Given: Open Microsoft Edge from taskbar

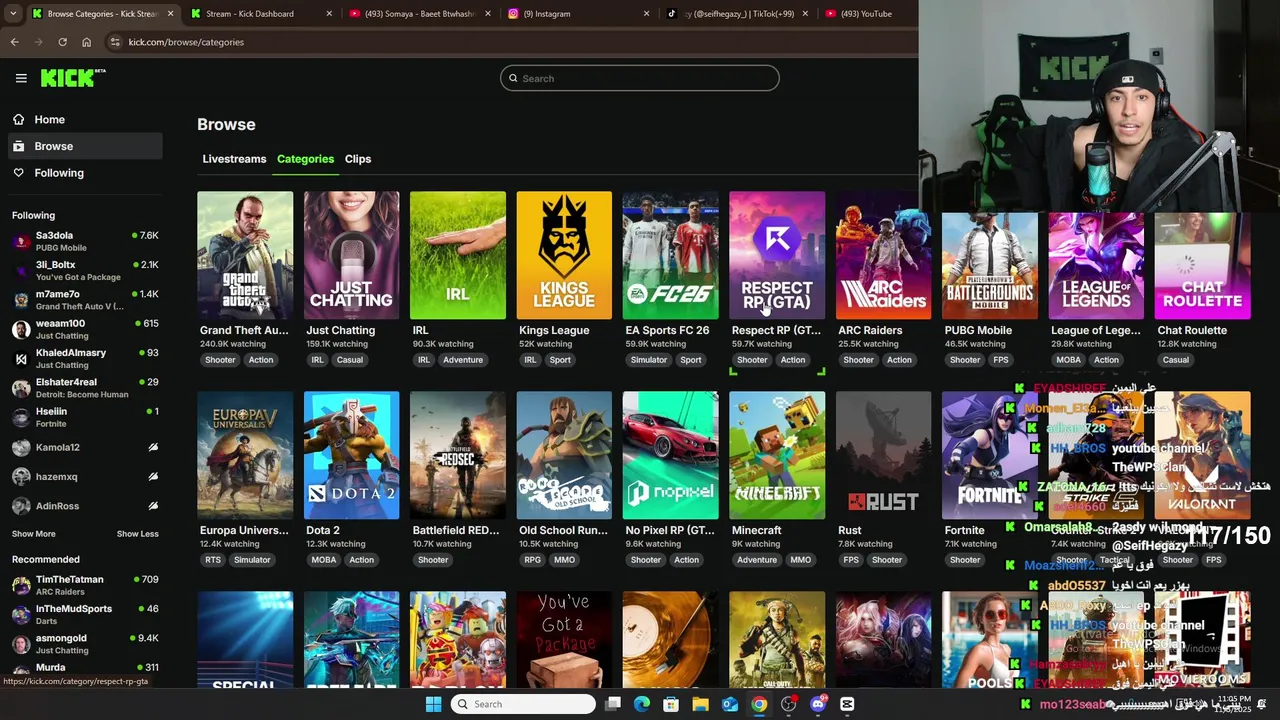Looking at the screenshot, I should click(x=642, y=704).
